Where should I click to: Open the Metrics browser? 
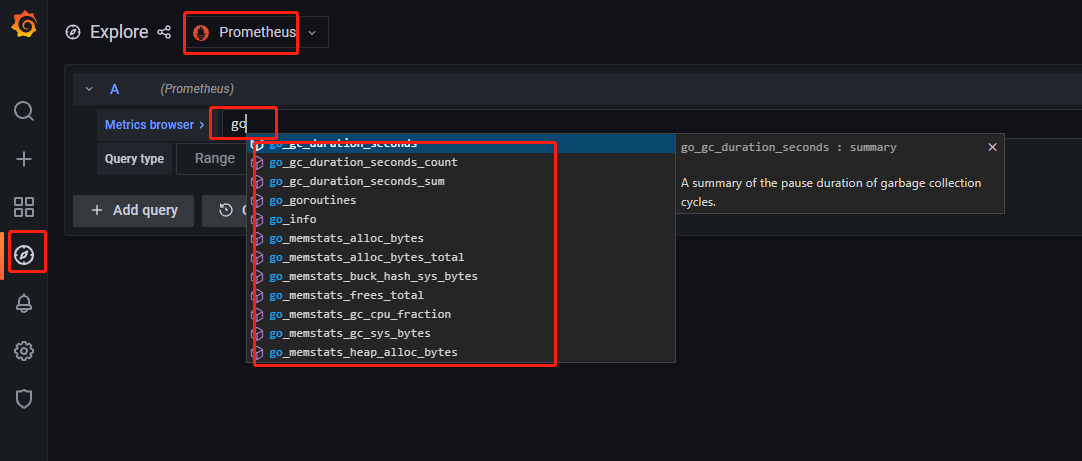tap(154, 125)
